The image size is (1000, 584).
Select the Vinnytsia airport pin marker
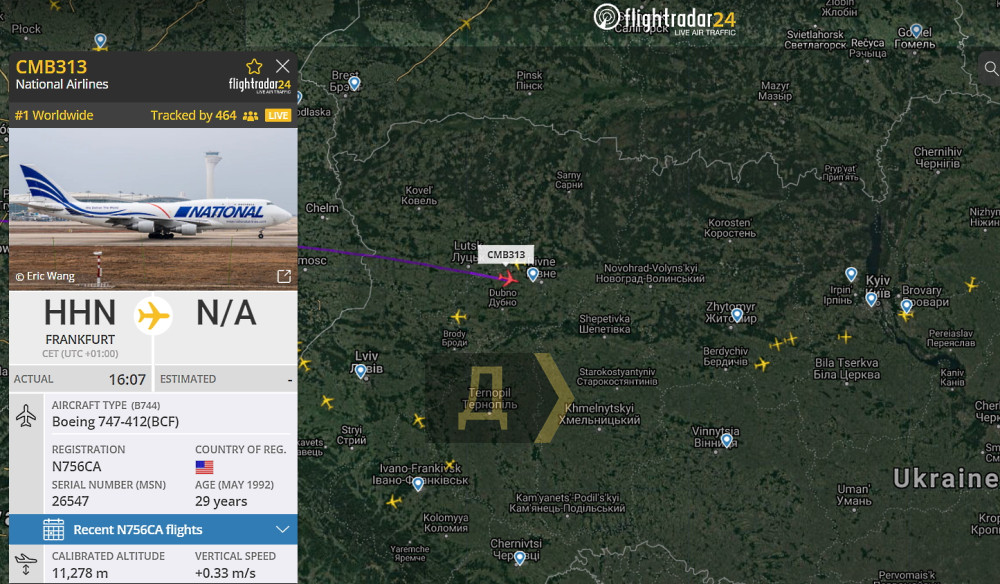tap(726, 440)
